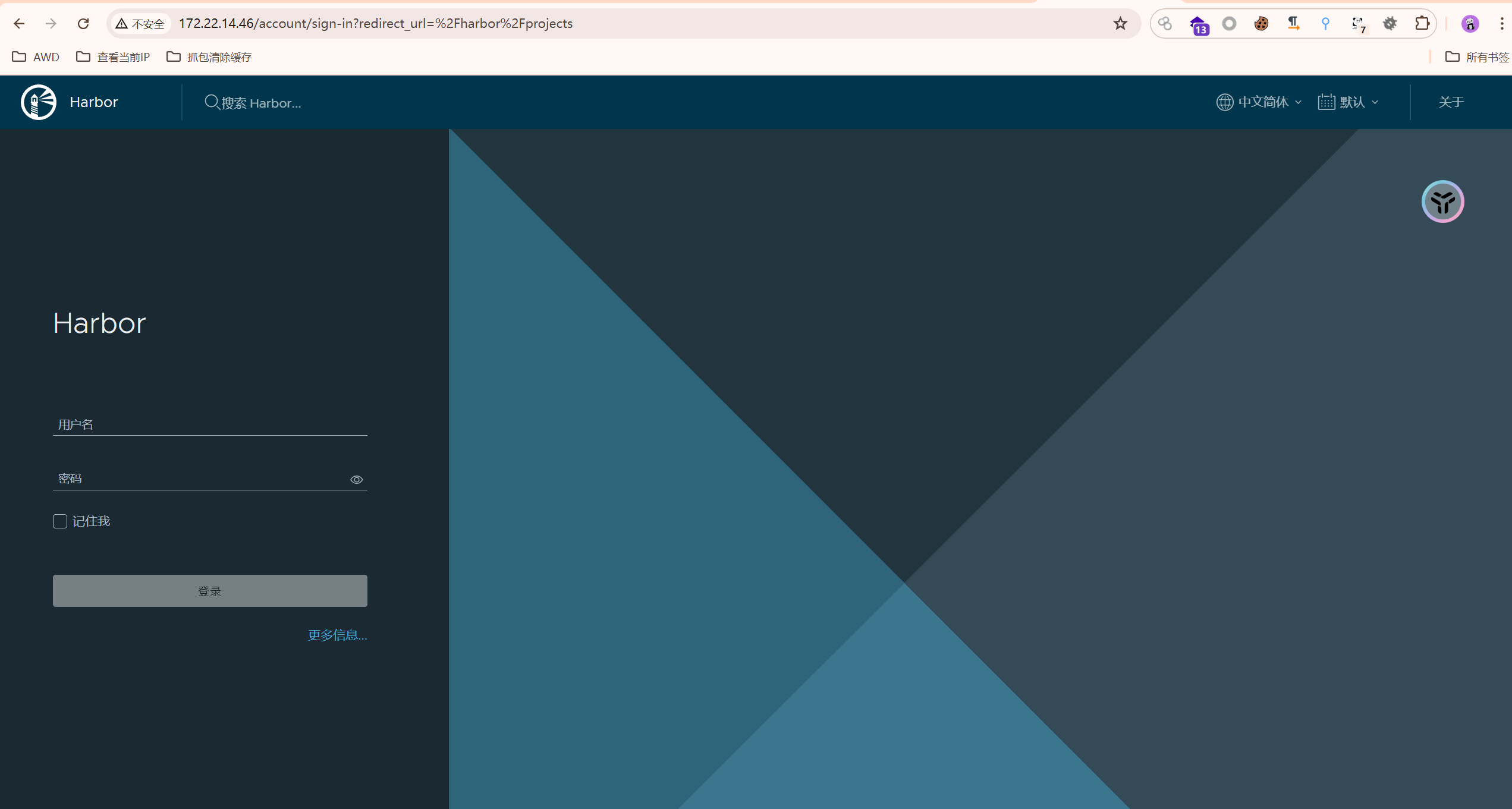Screen dimensions: 1512x809
Task: Click the cookie extension icon
Action: click(x=1261, y=24)
